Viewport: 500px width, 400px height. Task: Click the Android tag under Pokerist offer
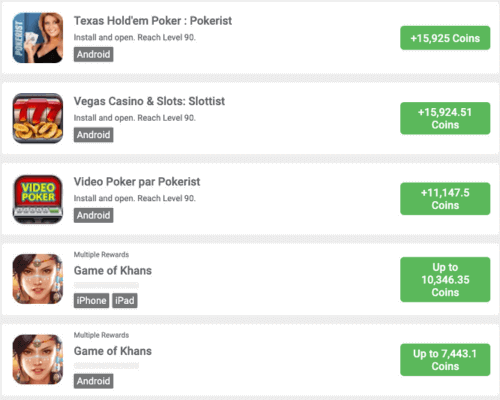point(93,54)
